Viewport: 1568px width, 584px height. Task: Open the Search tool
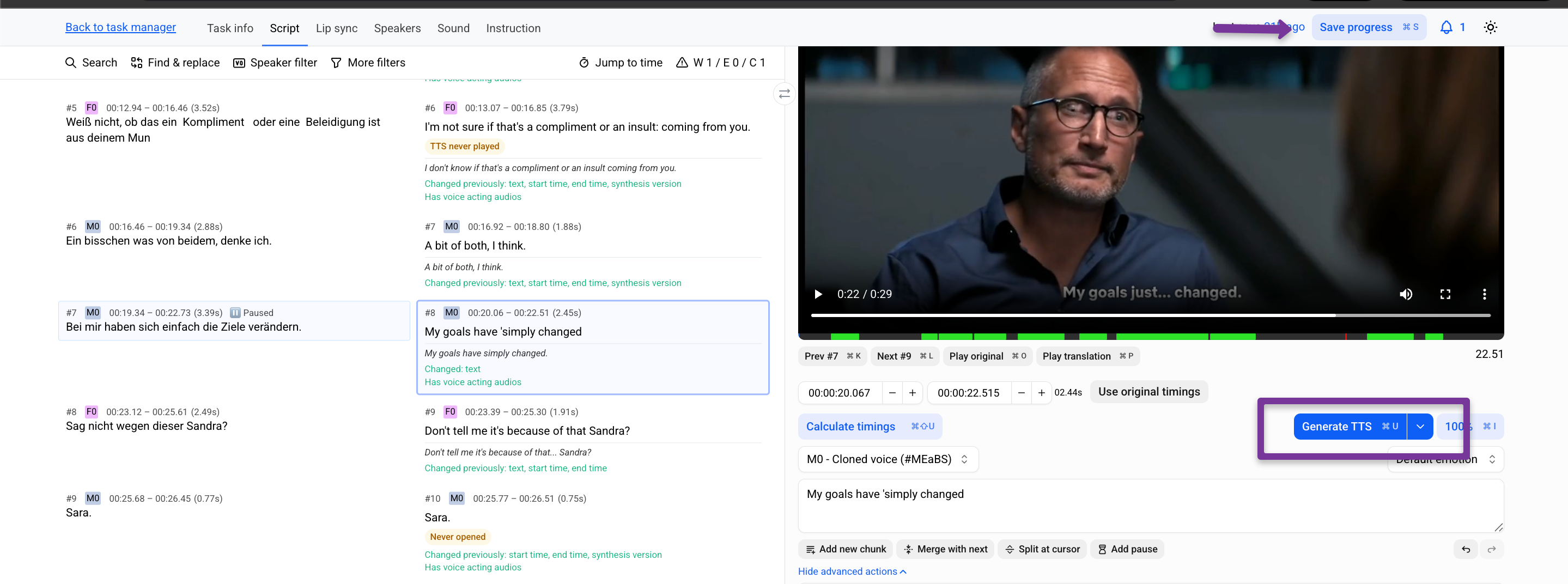[x=90, y=63]
